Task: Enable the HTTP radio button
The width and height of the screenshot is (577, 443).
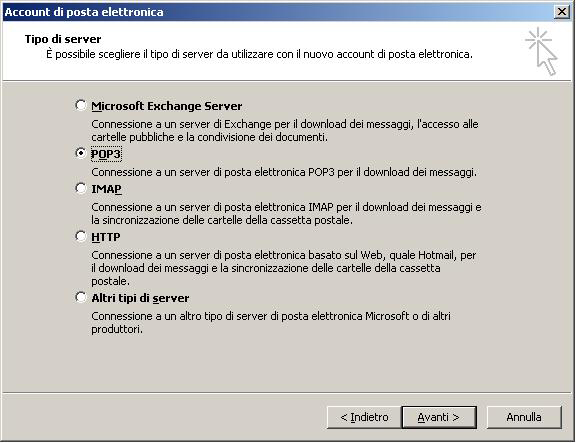Action: click(x=81, y=236)
